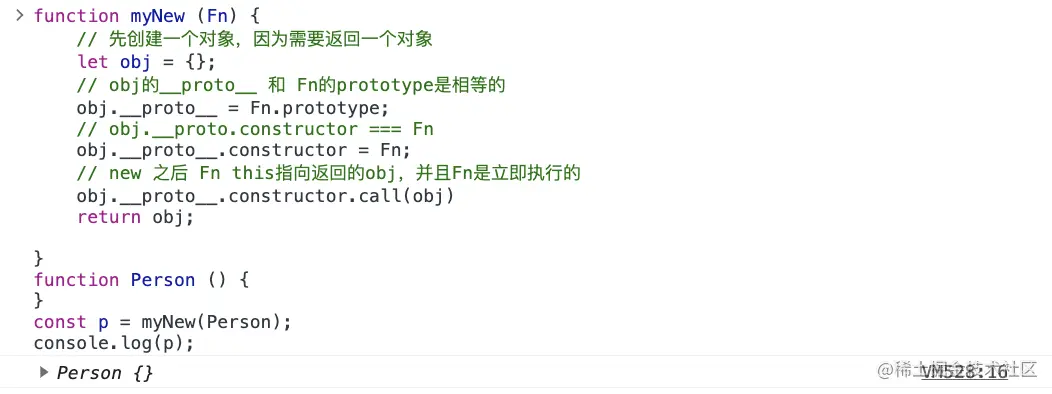Click the Person {} logged result text

tap(105, 373)
